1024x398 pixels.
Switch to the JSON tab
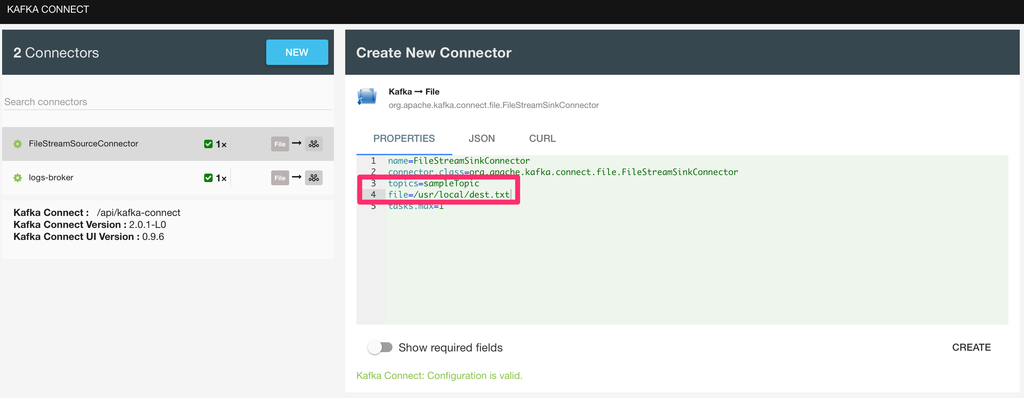[481, 139]
